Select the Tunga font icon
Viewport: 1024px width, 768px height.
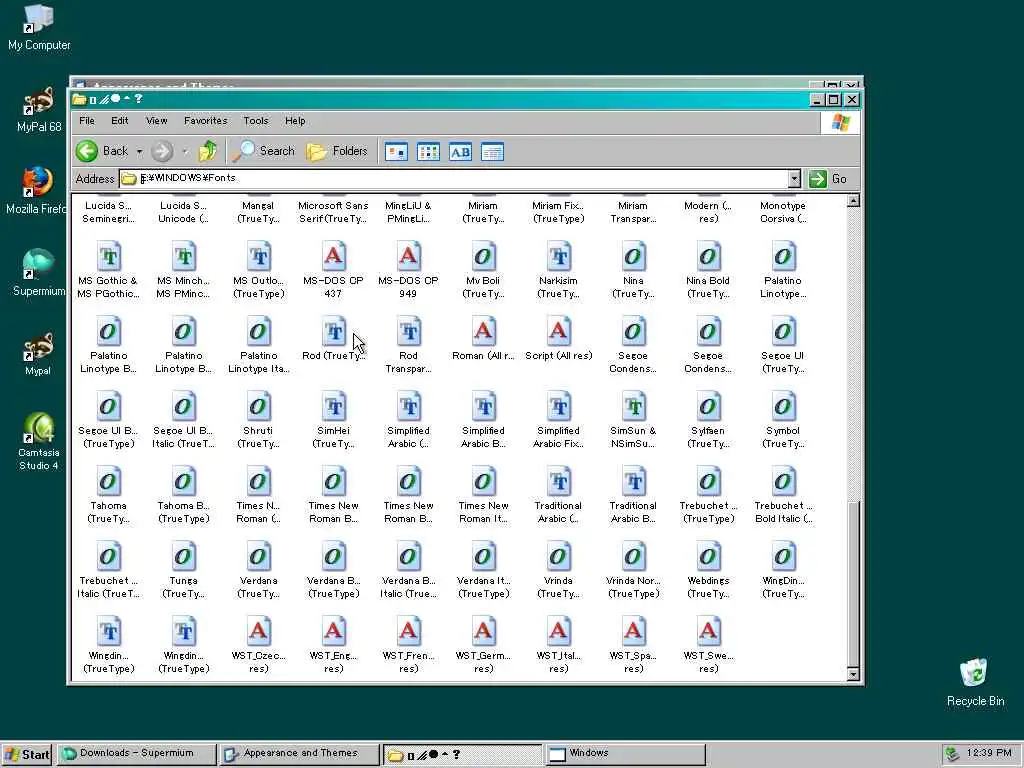pyautogui.click(x=184, y=557)
